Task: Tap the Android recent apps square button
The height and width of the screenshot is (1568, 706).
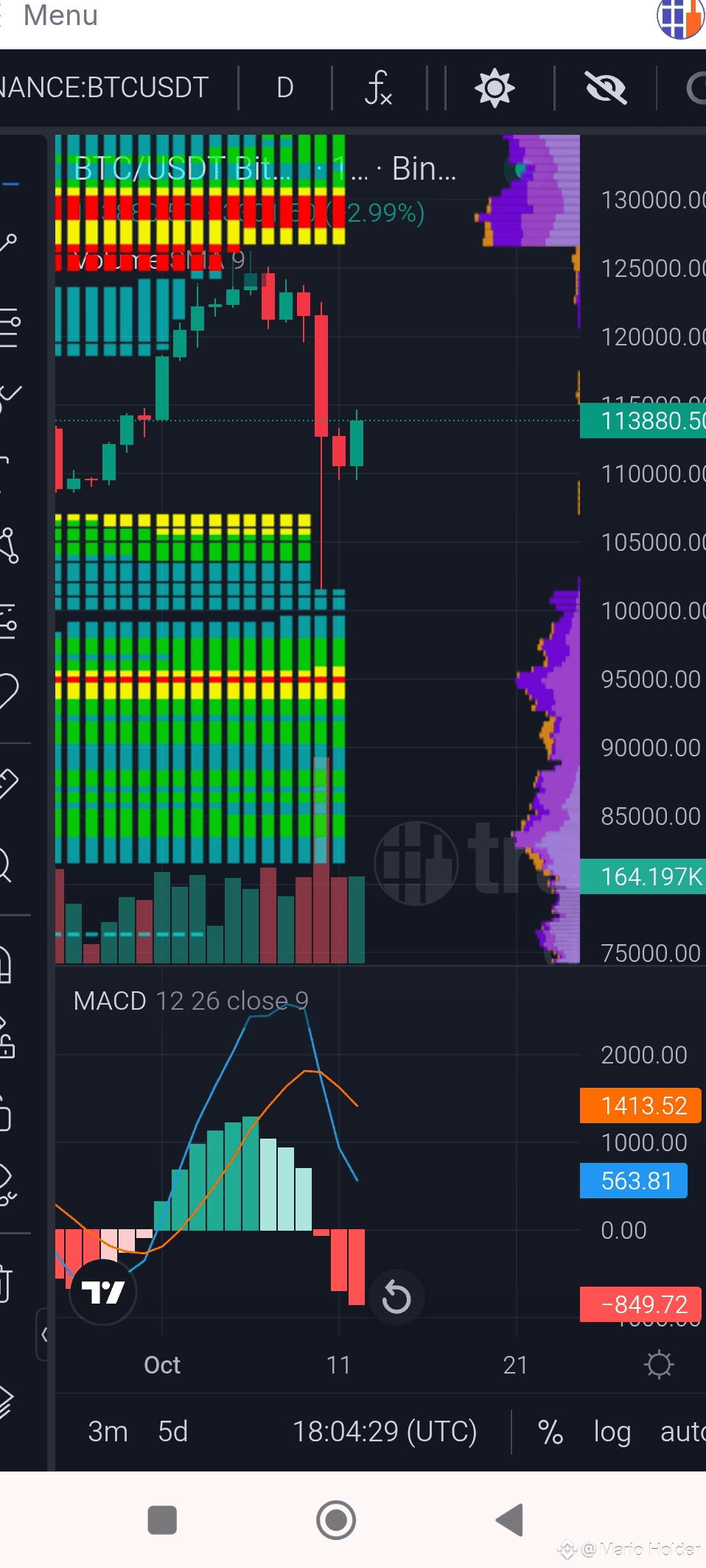Action: point(162,1519)
